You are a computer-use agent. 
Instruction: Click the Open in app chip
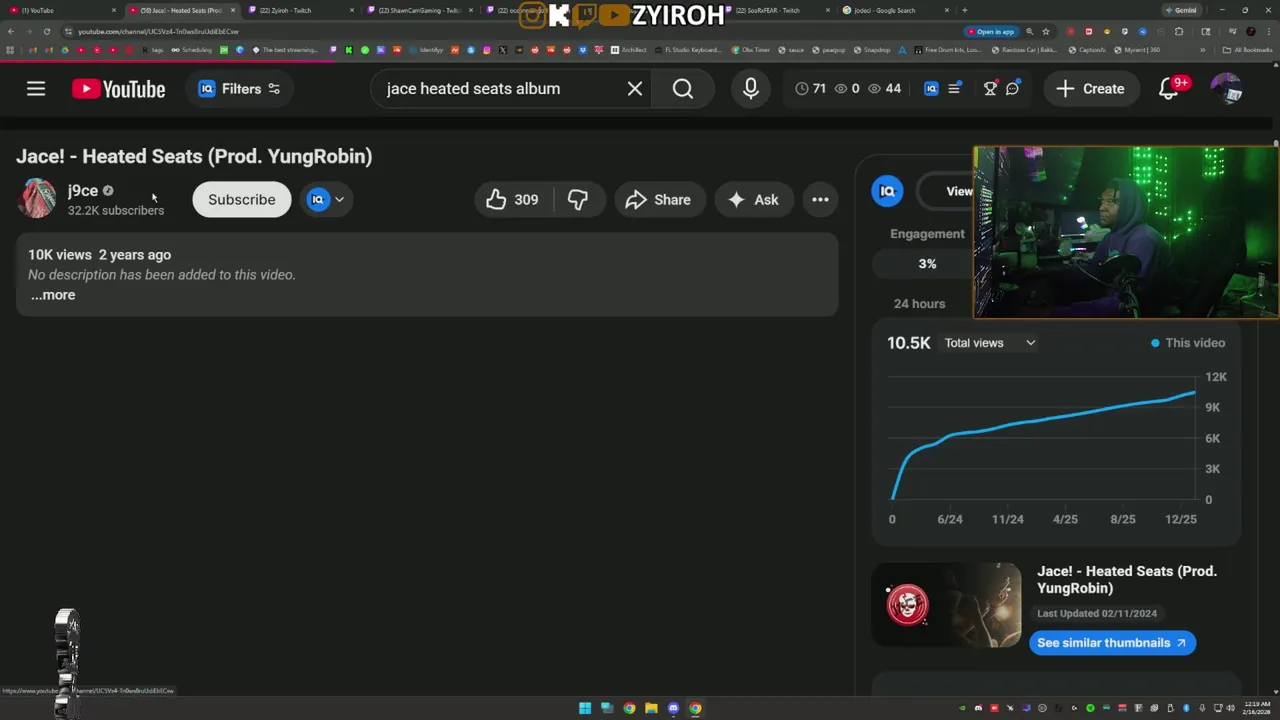tap(991, 31)
